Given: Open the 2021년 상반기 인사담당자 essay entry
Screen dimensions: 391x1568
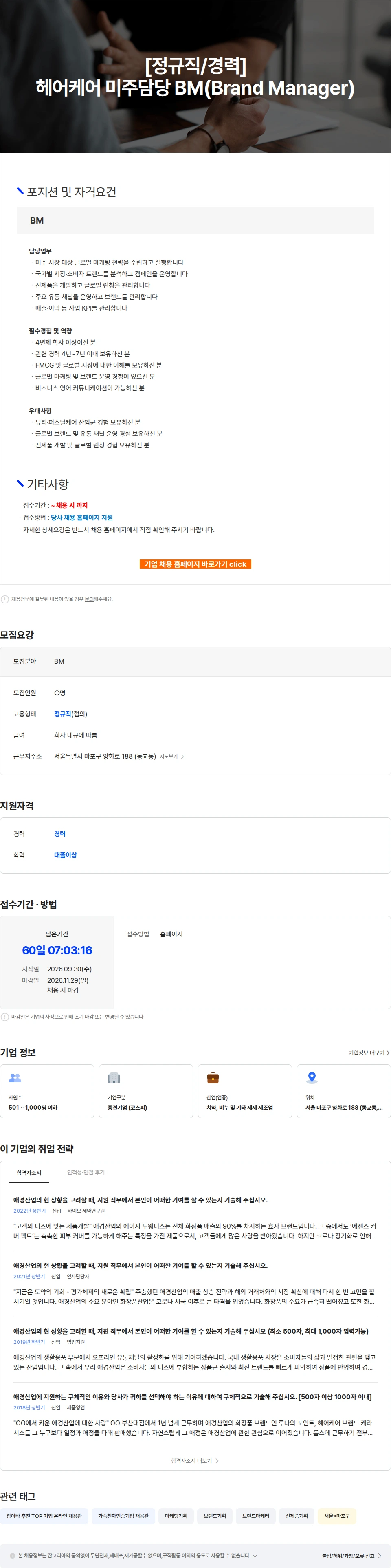Looking at the screenshot, I should tap(195, 1283).
